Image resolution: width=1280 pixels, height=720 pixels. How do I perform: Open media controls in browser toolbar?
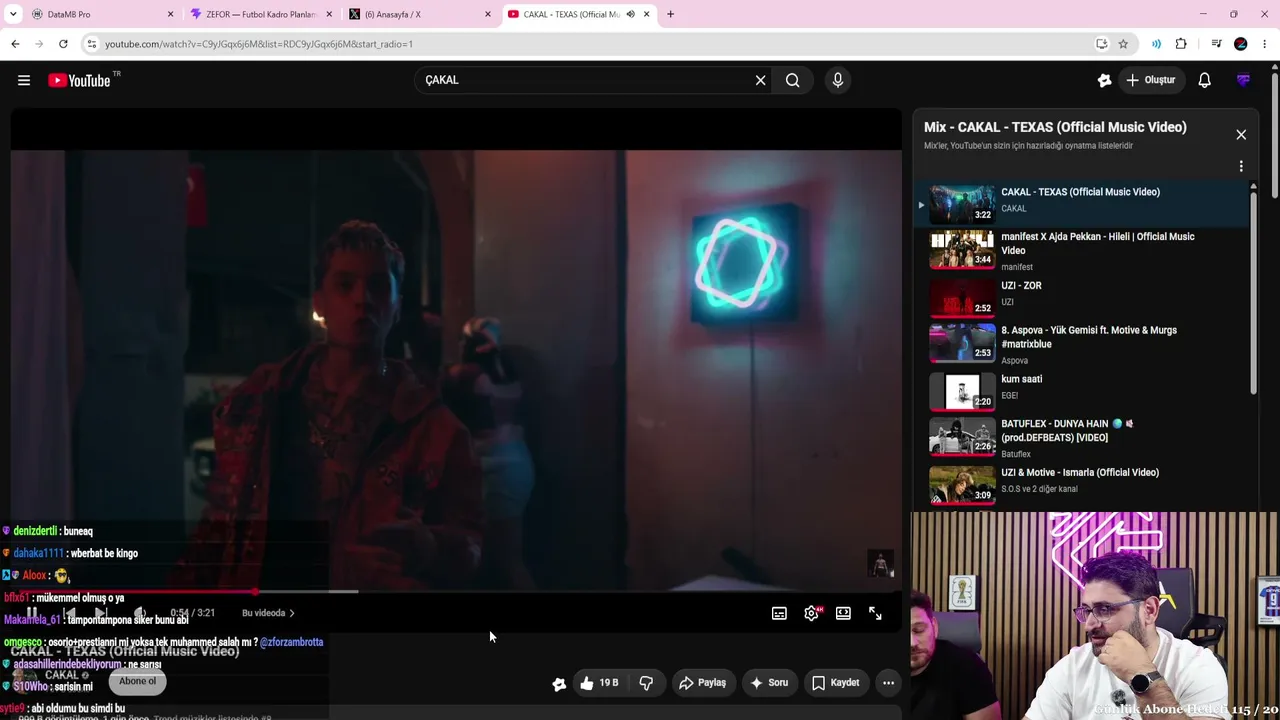pos(1216,44)
